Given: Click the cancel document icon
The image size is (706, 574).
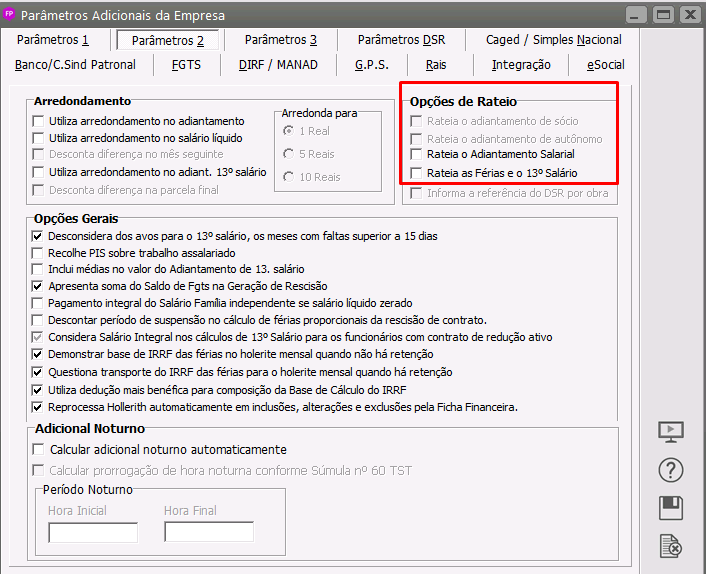Looking at the screenshot, I should click(x=671, y=545).
